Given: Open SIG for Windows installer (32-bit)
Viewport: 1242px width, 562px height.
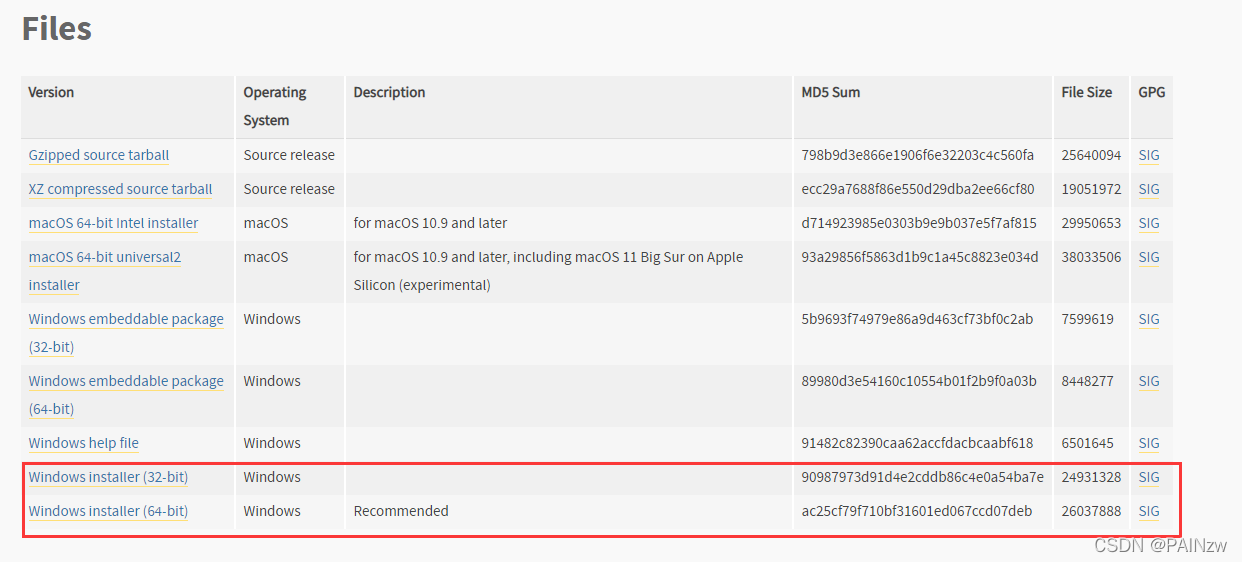Looking at the screenshot, I should [1149, 477].
